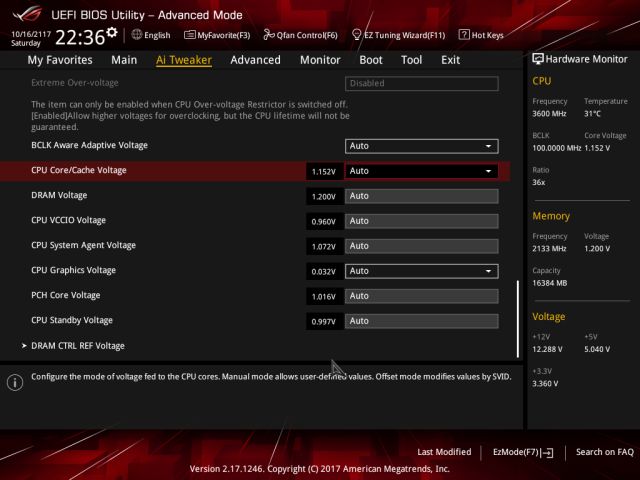Viewport: 640px width, 480px height.
Task: Click the 1.152V CPU Core/Cache reading
Action: (x=324, y=172)
